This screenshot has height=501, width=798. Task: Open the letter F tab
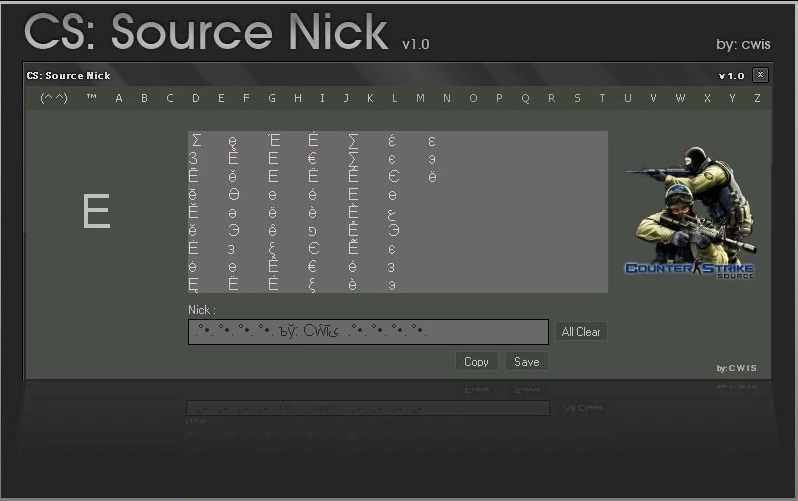point(246,98)
